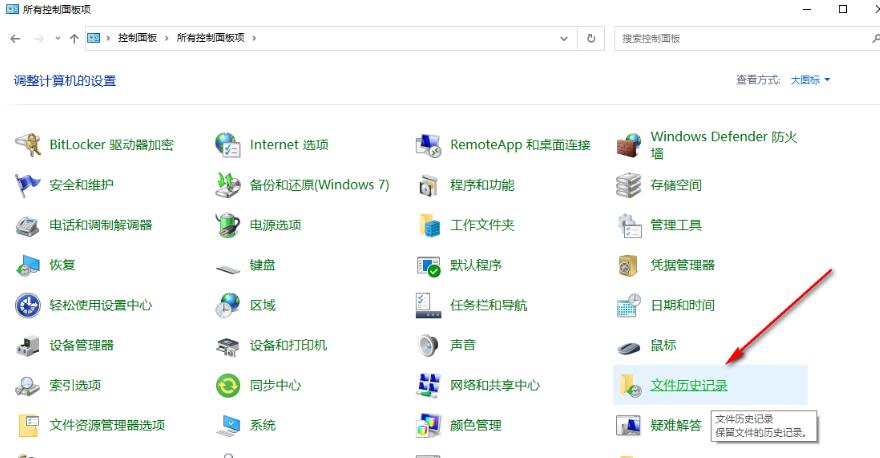Click the Windows Defender 防火墙 icon

[x=629, y=145]
